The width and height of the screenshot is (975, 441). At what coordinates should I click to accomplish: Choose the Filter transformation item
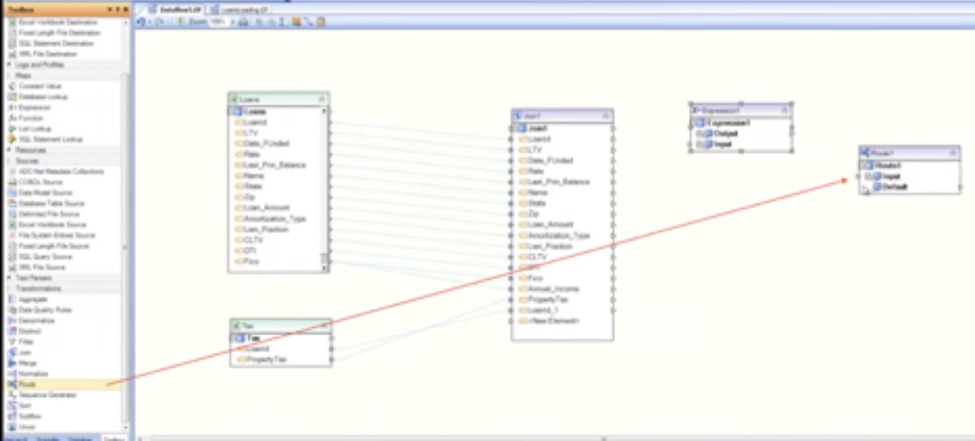[x=27, y=341]
